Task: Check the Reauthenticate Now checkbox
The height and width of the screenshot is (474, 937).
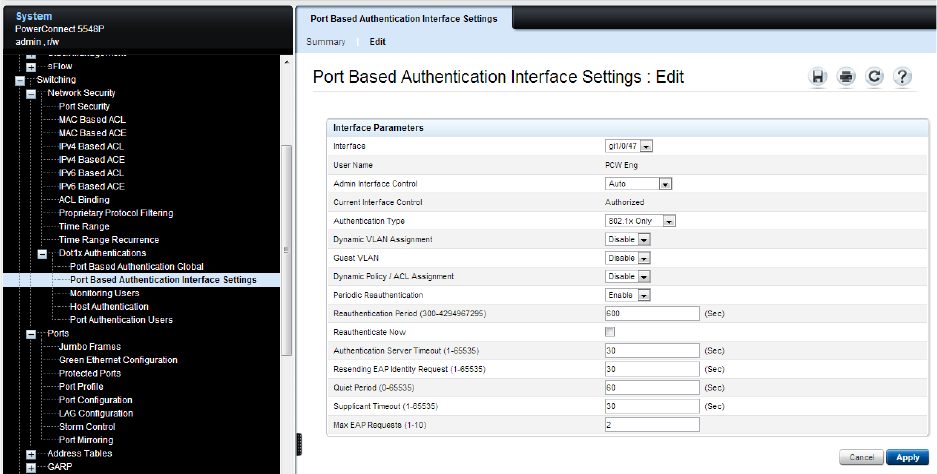Action: (610, 331)
